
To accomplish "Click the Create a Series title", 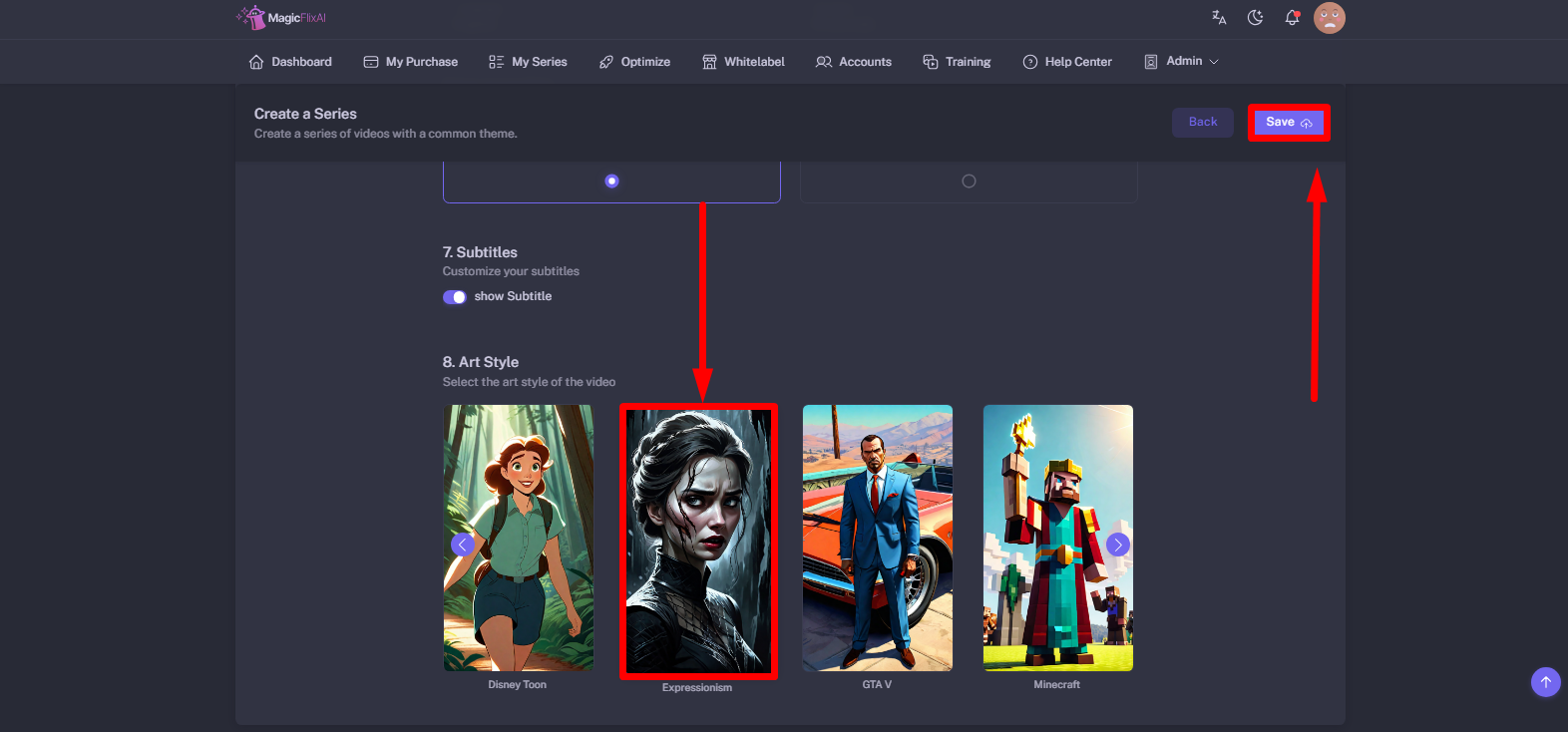I will click(x=305, y=114).
